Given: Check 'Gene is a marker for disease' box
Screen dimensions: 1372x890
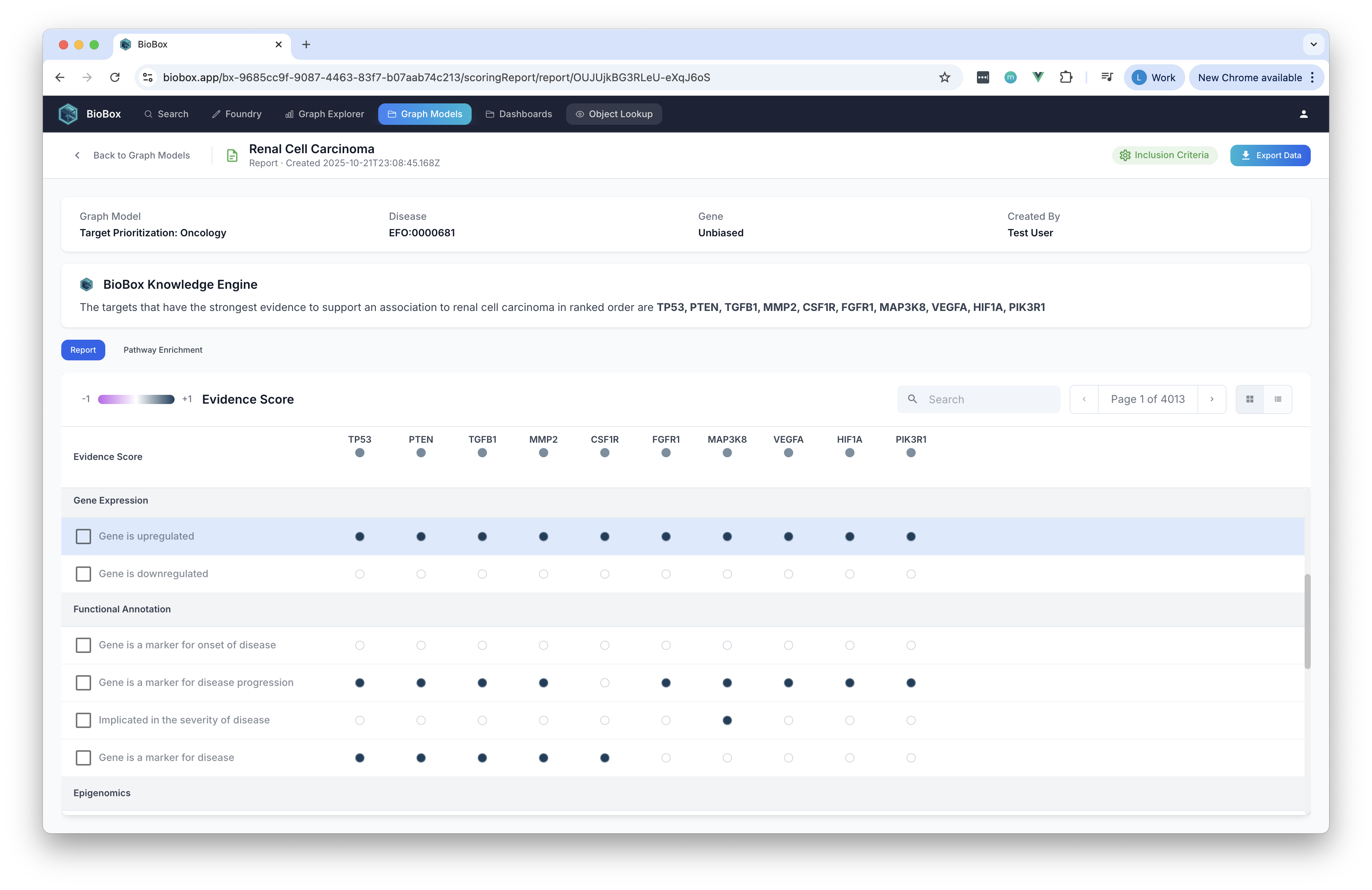Looking at the screenshot, I should click(x=83, y=757).
